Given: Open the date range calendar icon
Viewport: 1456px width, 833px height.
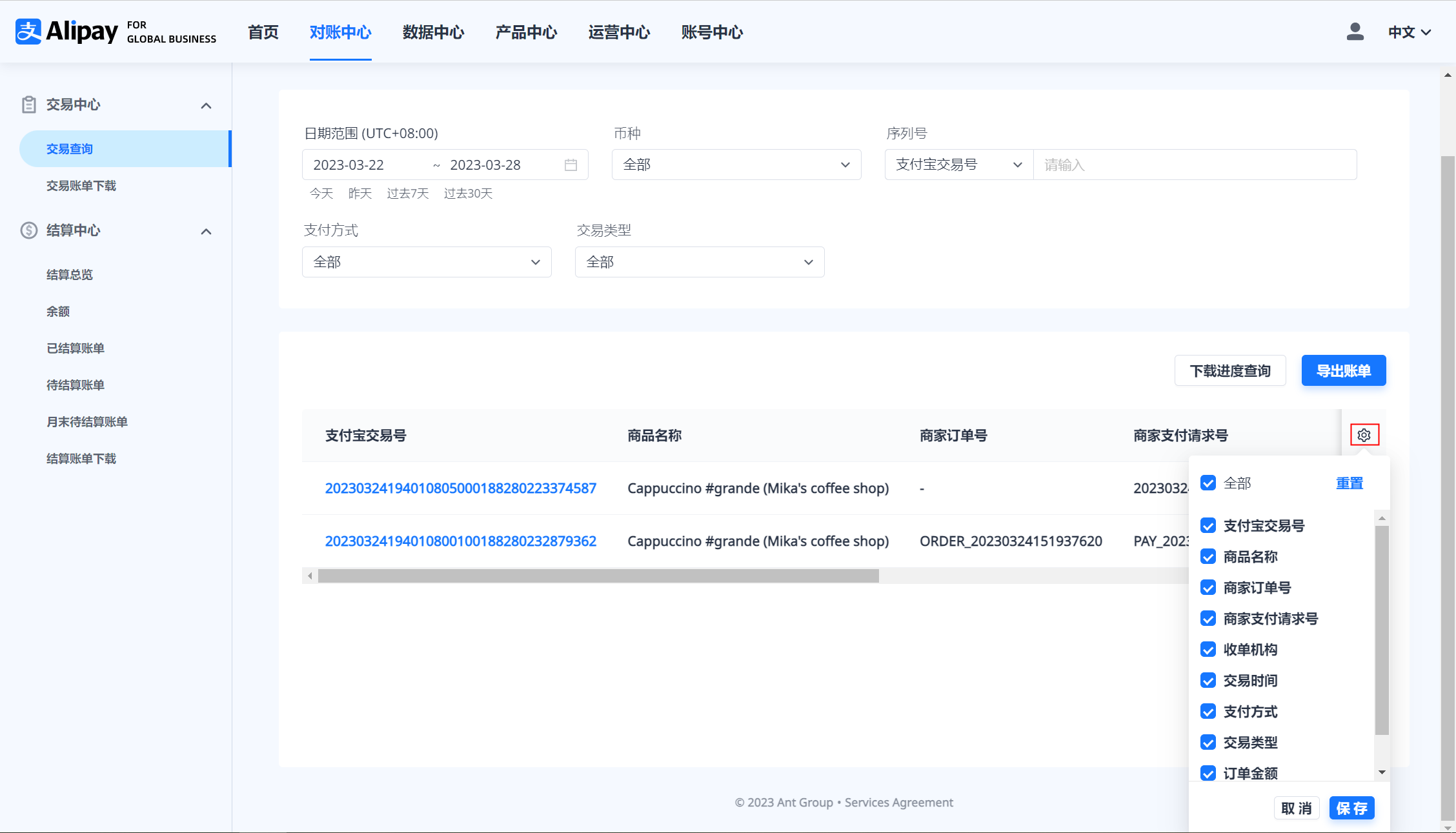Looking at the screenshot, I should [571, 165].
